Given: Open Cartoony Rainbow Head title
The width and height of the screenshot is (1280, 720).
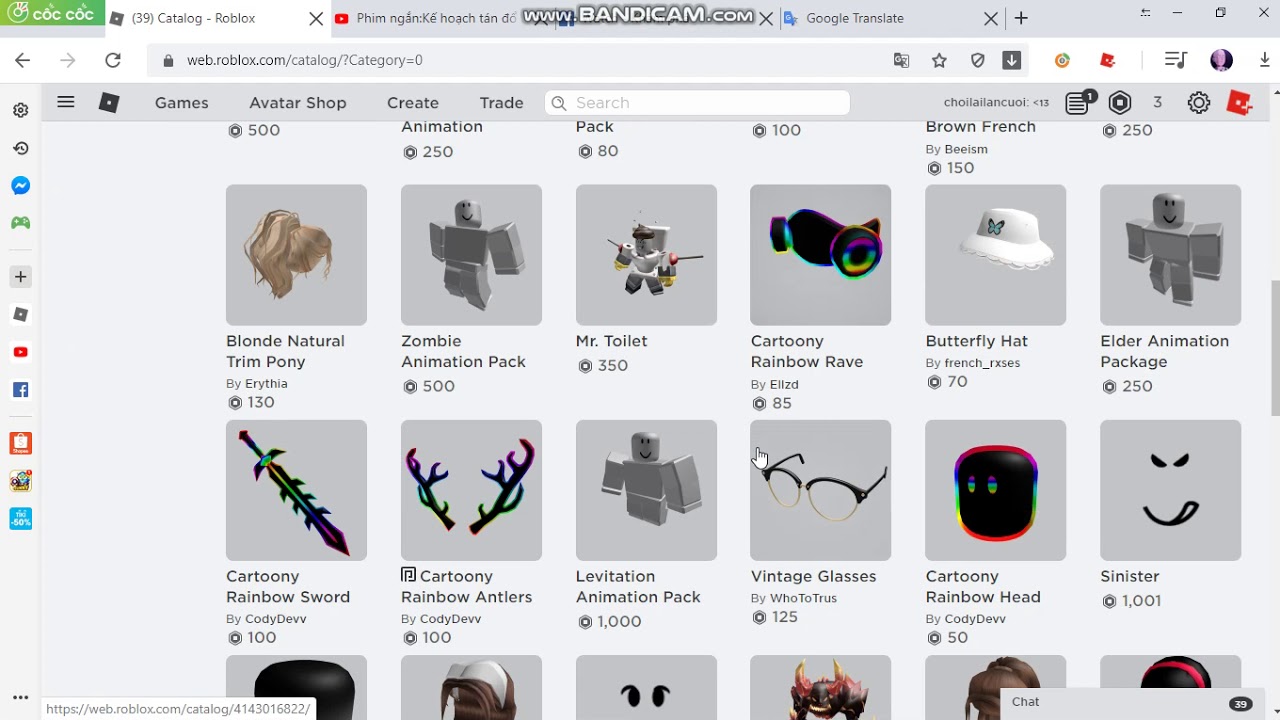Looking at the screenshot, I should (983, 586).
